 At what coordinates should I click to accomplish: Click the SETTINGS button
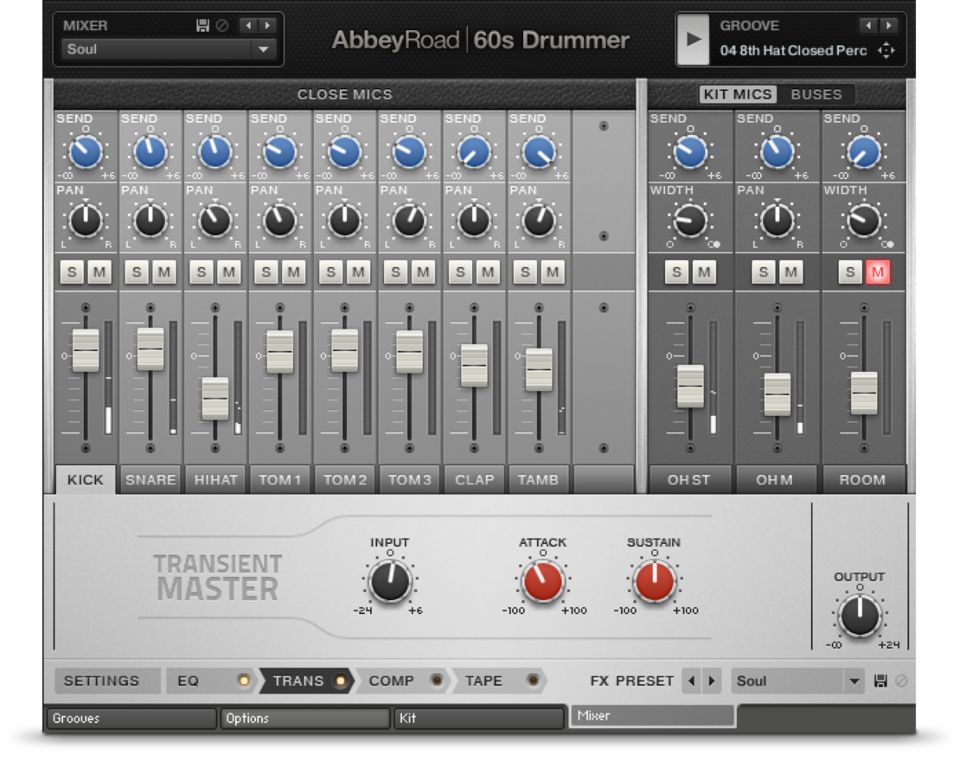pyautogui.click(x=102, y=681)
